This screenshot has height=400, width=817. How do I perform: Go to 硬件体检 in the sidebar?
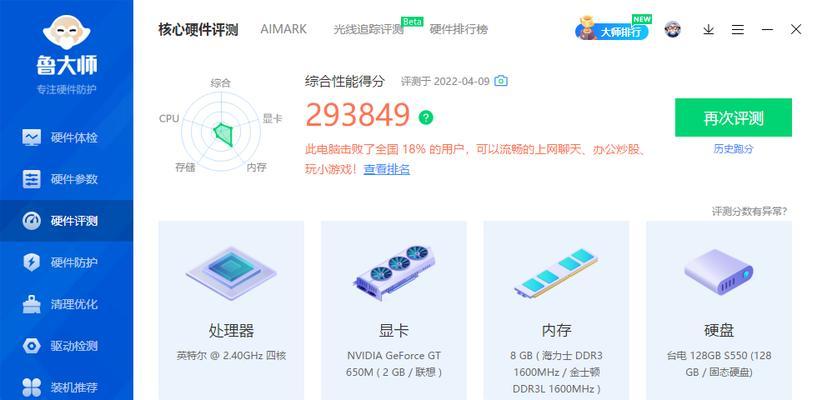tap(67, 138)
